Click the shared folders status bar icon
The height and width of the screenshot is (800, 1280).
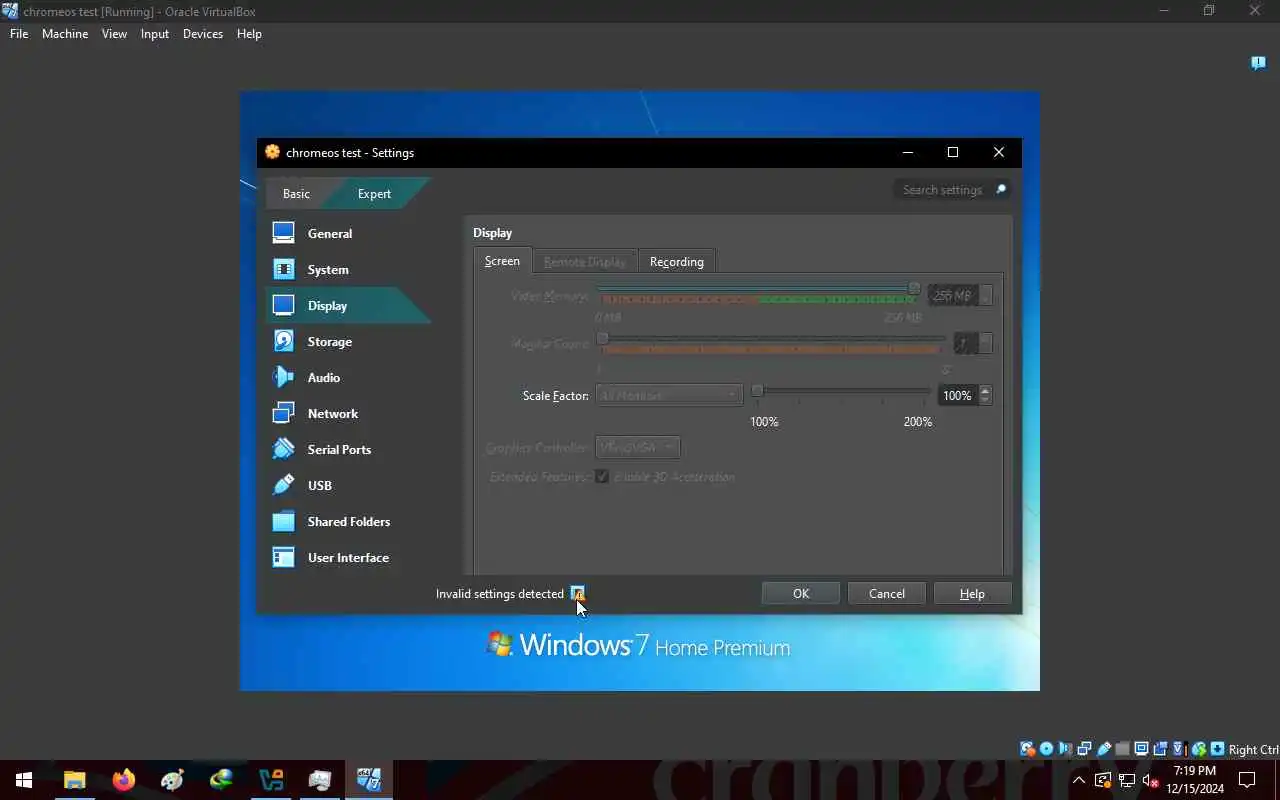1122,749
